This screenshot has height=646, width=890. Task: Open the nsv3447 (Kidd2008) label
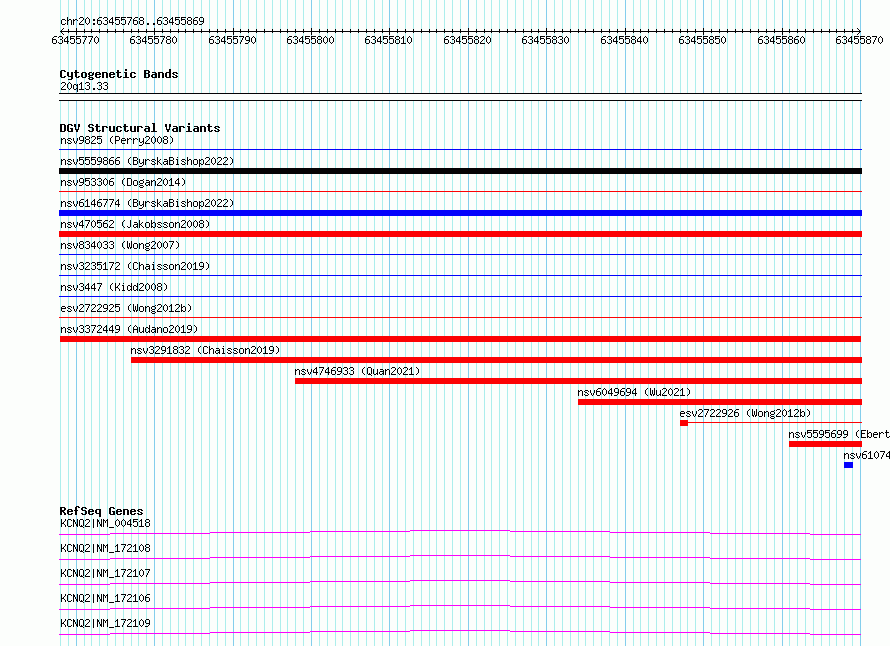point(114,287)
